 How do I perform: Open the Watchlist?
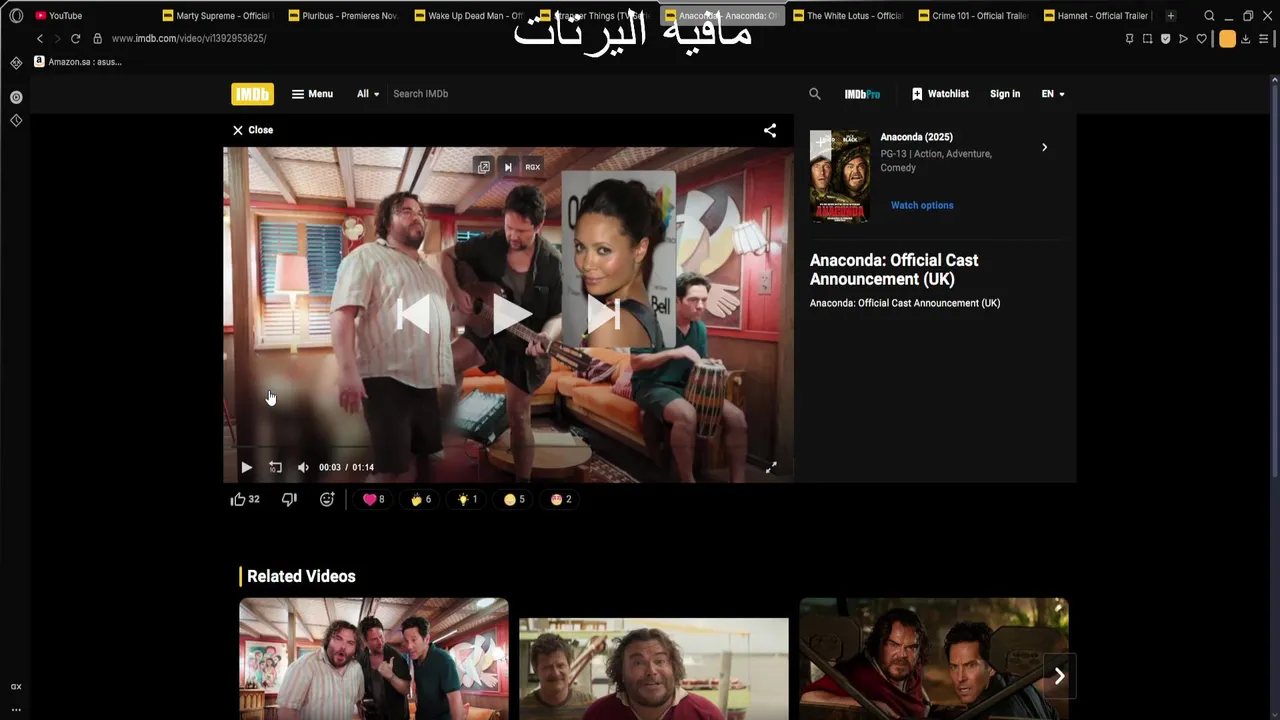pos(940,94)
